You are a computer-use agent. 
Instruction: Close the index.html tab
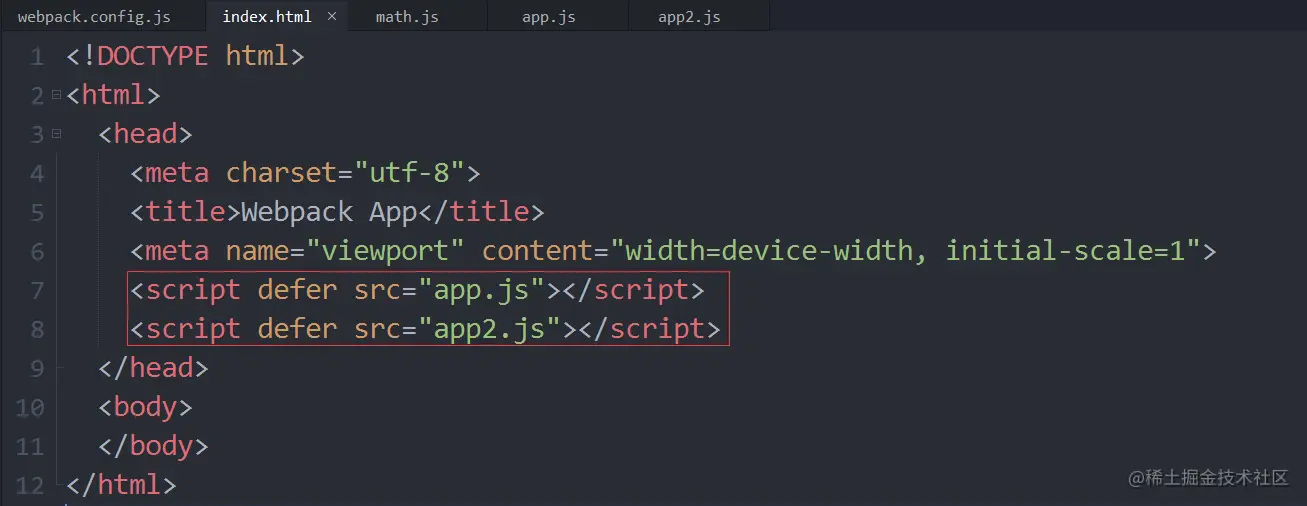[x=332, y=17]
